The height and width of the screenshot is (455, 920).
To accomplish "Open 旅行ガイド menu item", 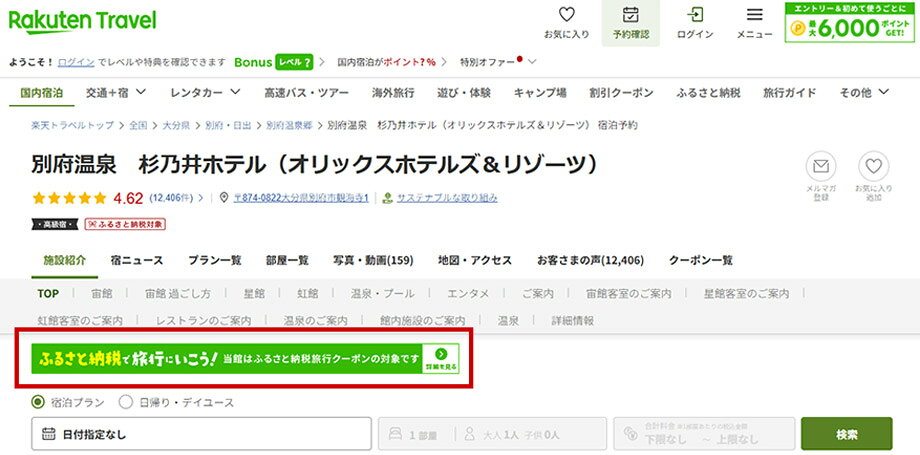I will tap(790, 93).
